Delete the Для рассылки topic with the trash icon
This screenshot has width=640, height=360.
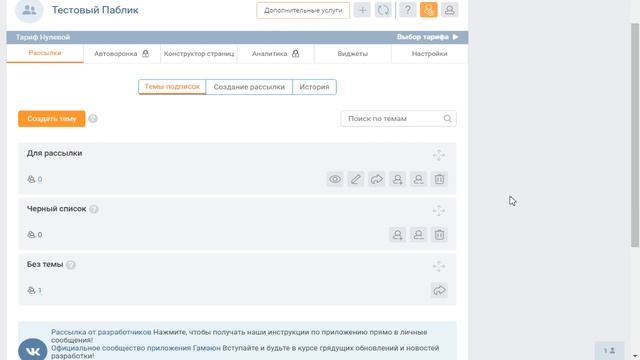[439, 179]
